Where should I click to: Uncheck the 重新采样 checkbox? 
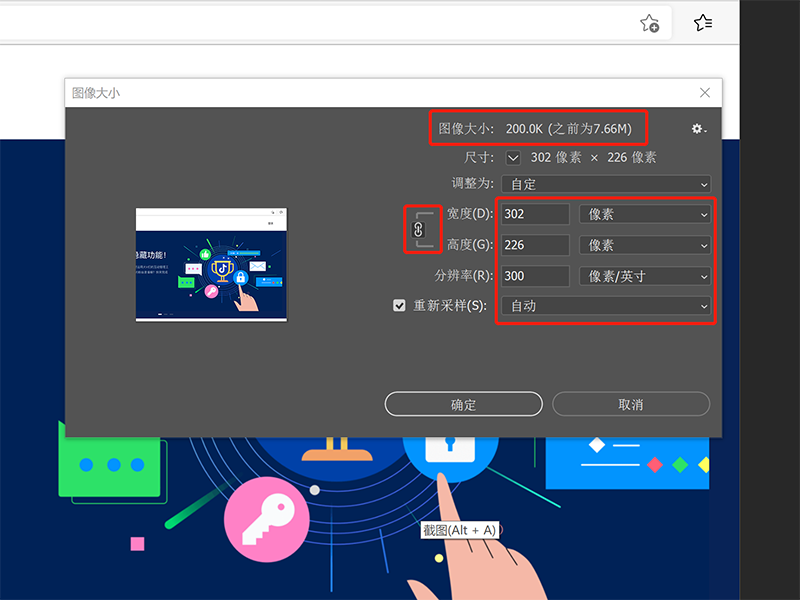(400, 306)
